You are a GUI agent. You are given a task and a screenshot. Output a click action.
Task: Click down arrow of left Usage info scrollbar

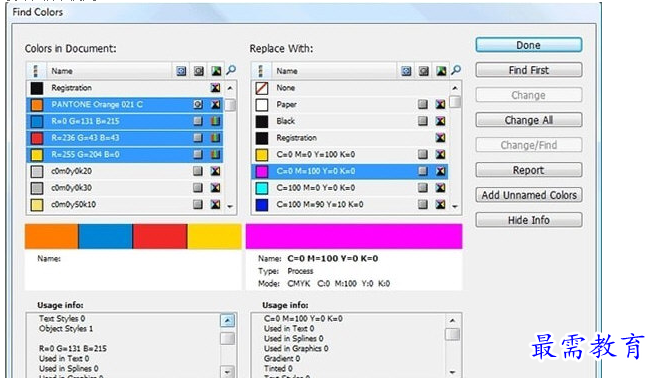click(227, 371)
